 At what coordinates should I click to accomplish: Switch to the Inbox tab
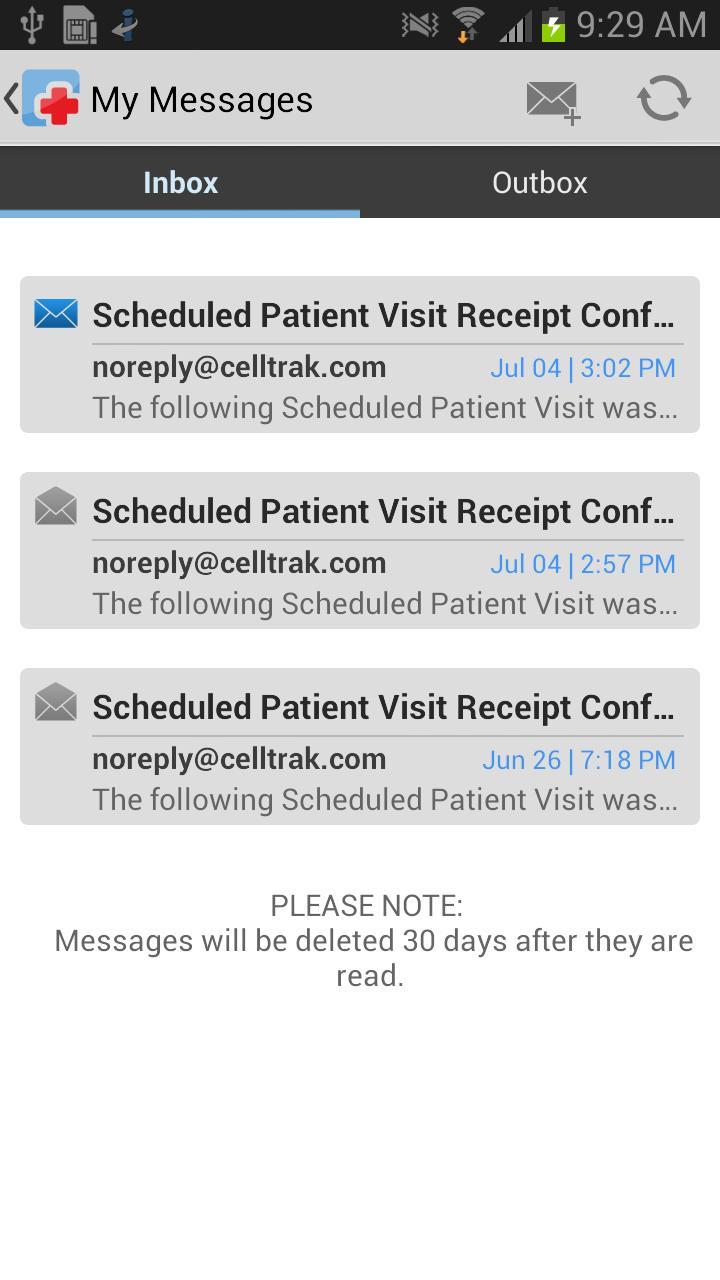tap(180, 182)
